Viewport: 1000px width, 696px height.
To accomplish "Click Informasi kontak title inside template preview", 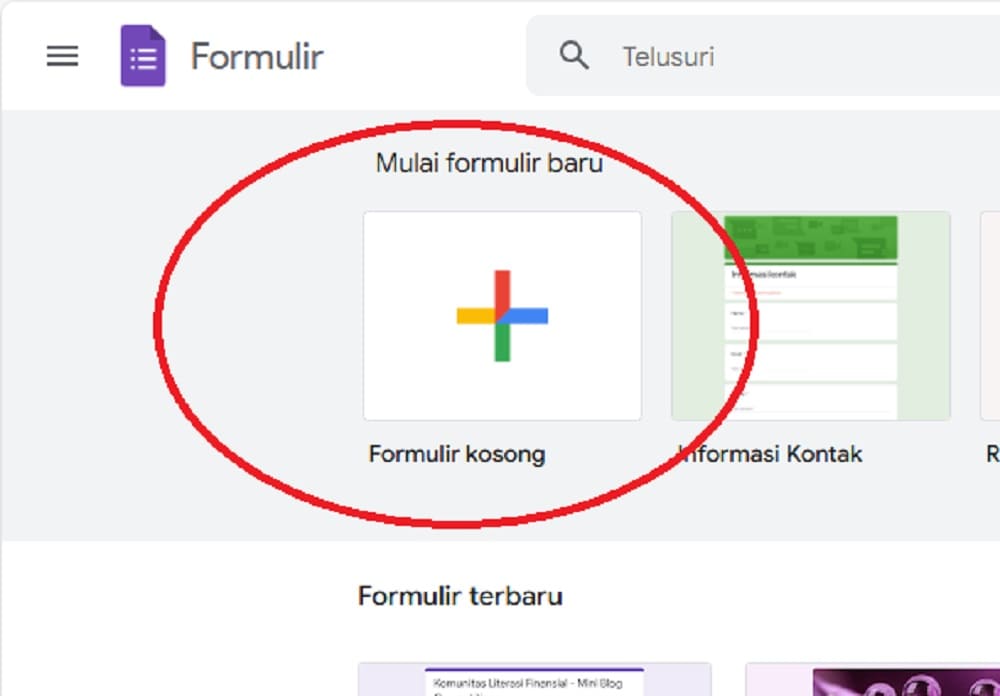I will [x=764, y=274].
